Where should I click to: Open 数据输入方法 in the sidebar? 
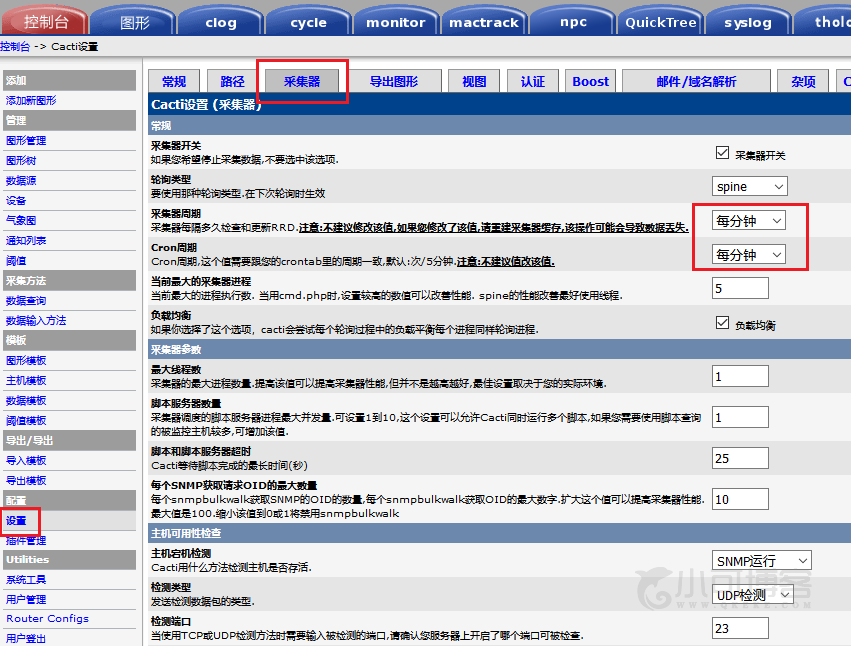pyautogui.click(x=36, y=321)
